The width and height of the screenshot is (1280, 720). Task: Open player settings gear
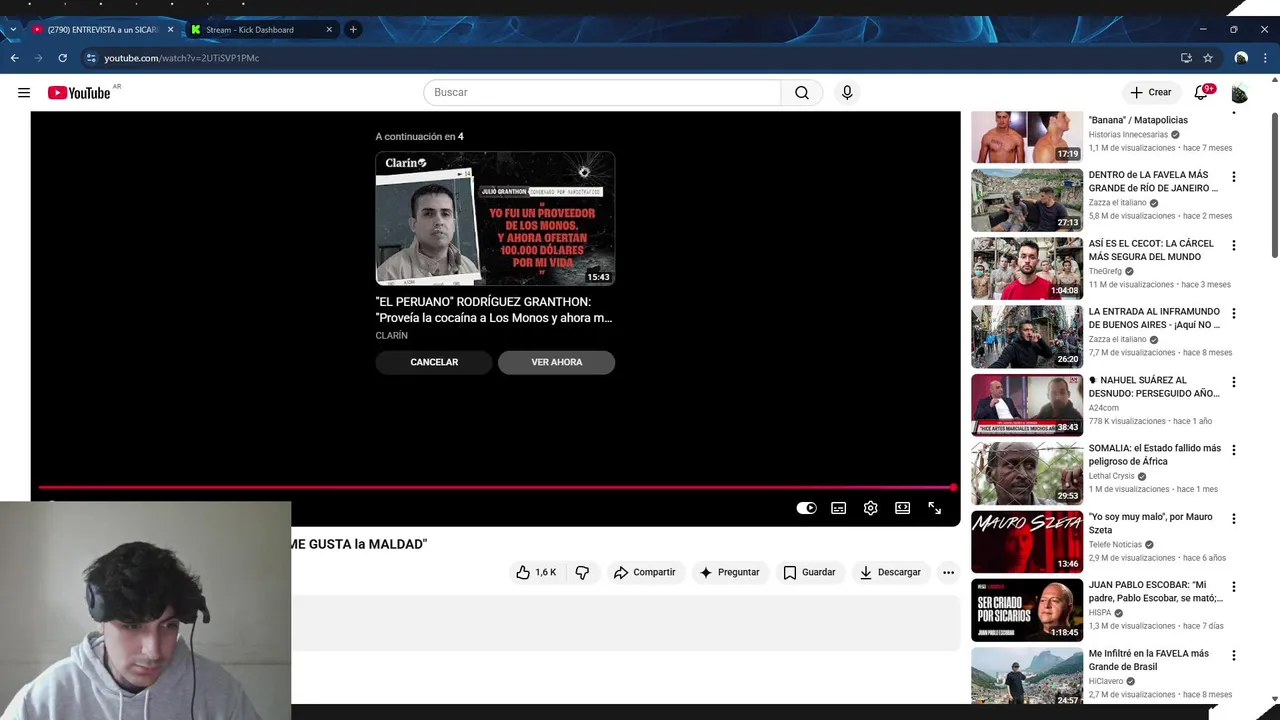click(x=871, y=508)
